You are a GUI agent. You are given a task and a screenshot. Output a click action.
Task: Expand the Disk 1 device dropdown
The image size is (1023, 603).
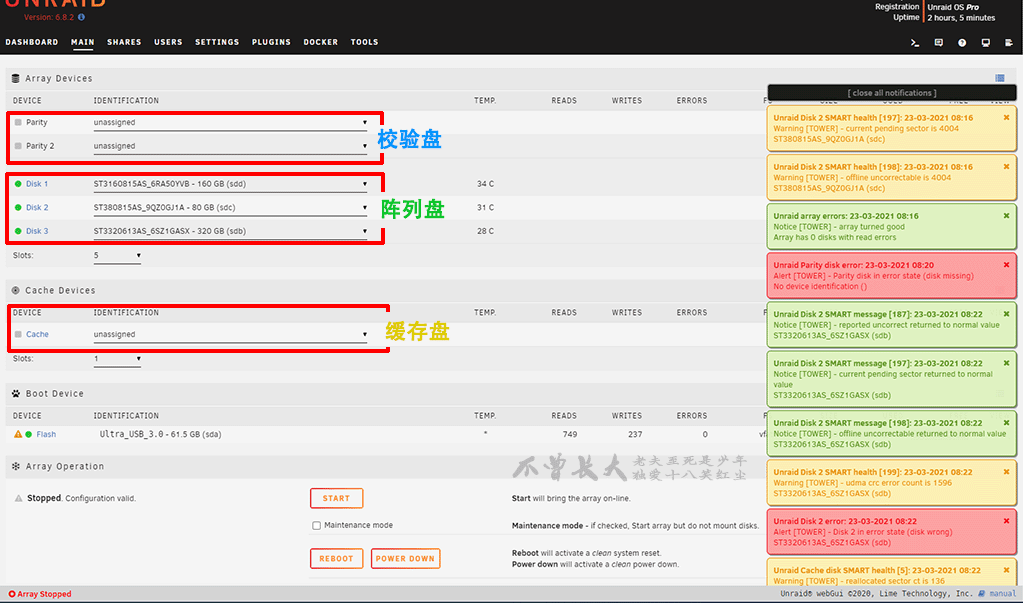pos(230,184)
